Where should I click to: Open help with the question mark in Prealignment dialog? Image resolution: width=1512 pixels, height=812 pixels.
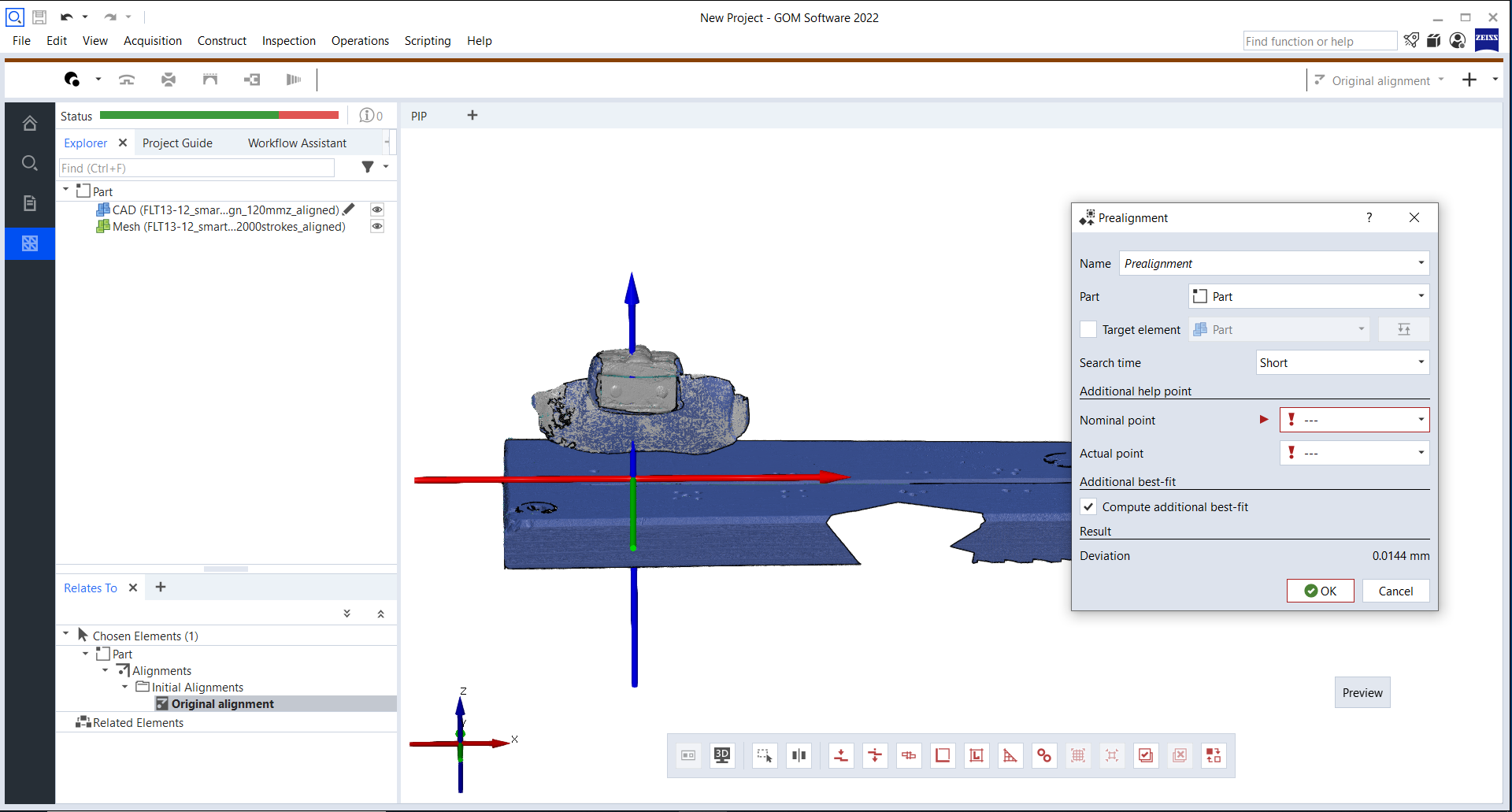coord(1369,217)
